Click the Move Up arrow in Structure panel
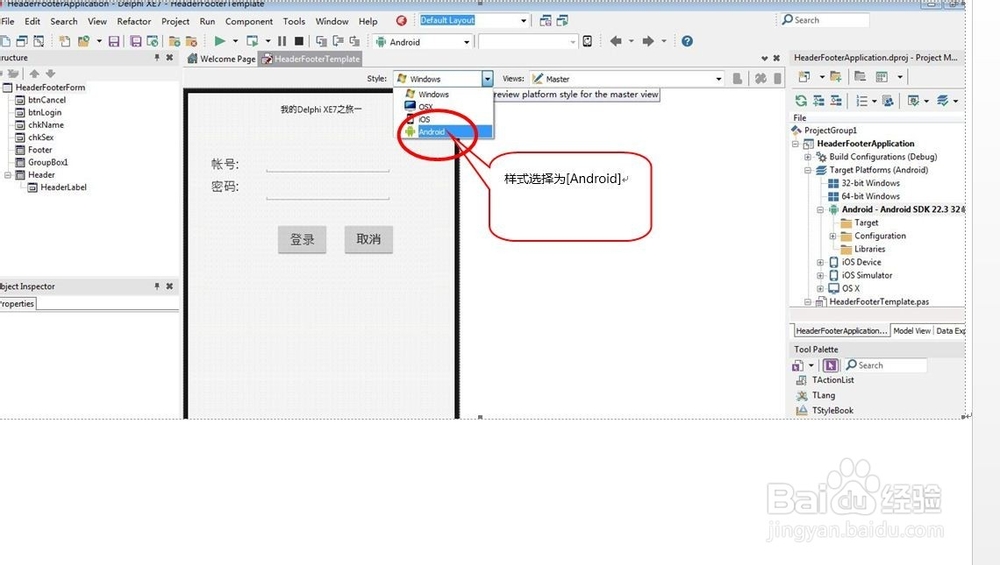Viewport: 1000px width, 565px height. click(x=34, y=73)
